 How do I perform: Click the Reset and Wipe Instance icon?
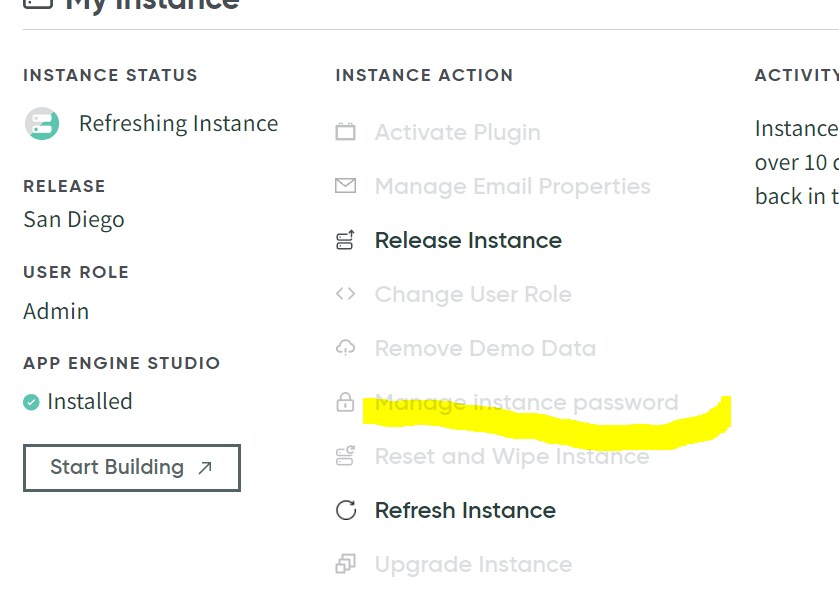click(345, 455)
